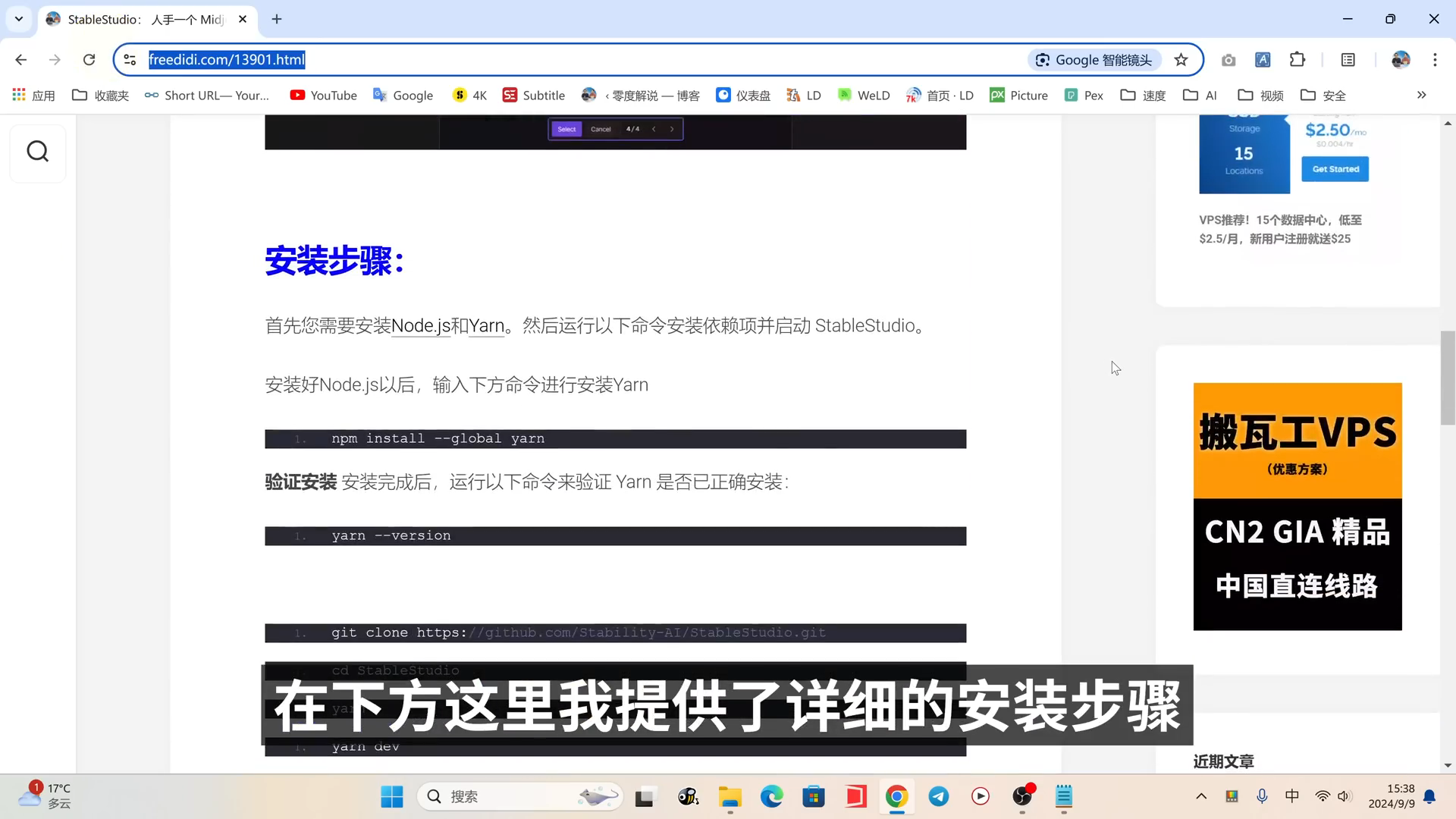Open the VPS推荐 ad caption link
The image size is (1456, 819).
tap(1280, 229)
